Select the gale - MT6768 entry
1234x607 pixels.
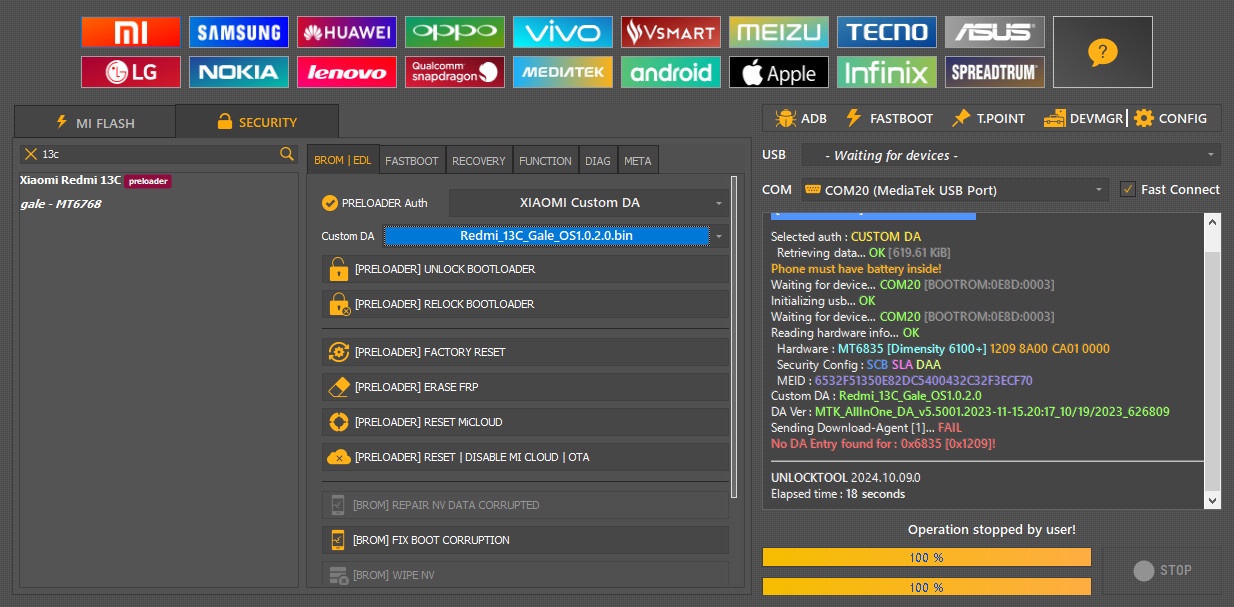pos(61,204)
